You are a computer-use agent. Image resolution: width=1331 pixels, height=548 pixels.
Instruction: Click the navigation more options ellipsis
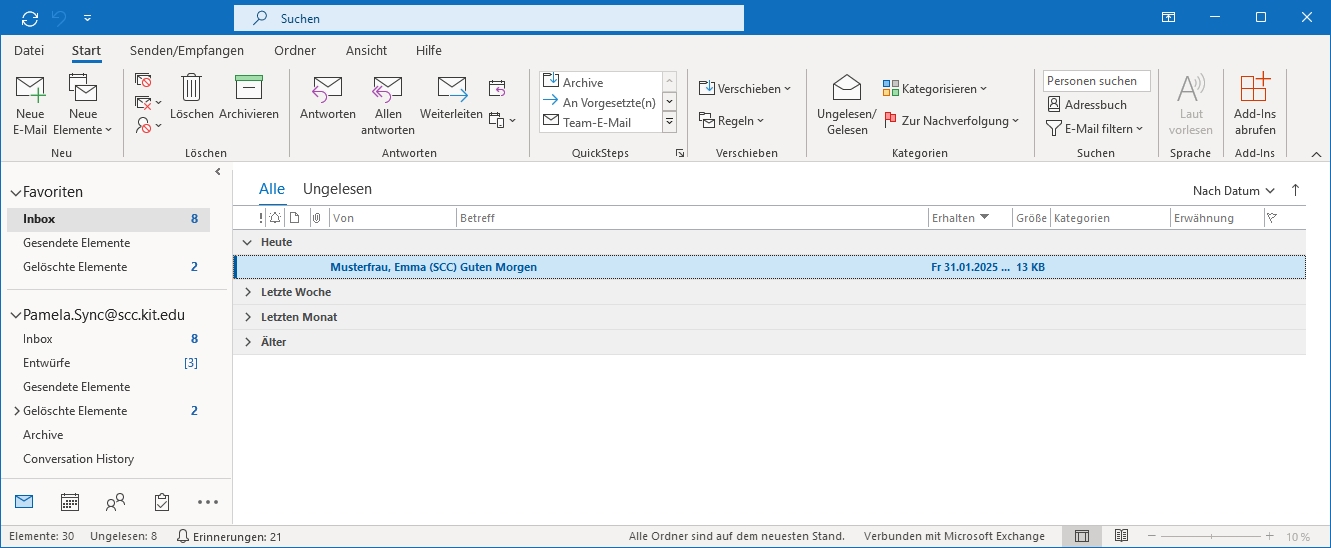coord(208,502)
